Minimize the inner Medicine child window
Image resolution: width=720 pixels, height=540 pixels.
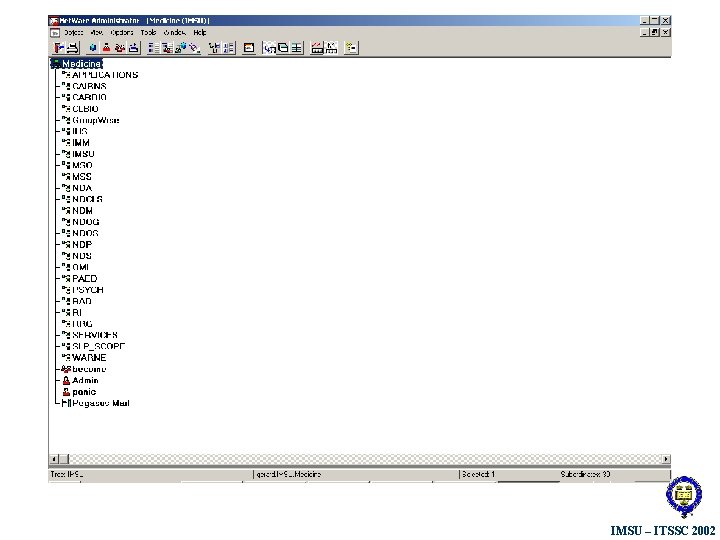645,32
